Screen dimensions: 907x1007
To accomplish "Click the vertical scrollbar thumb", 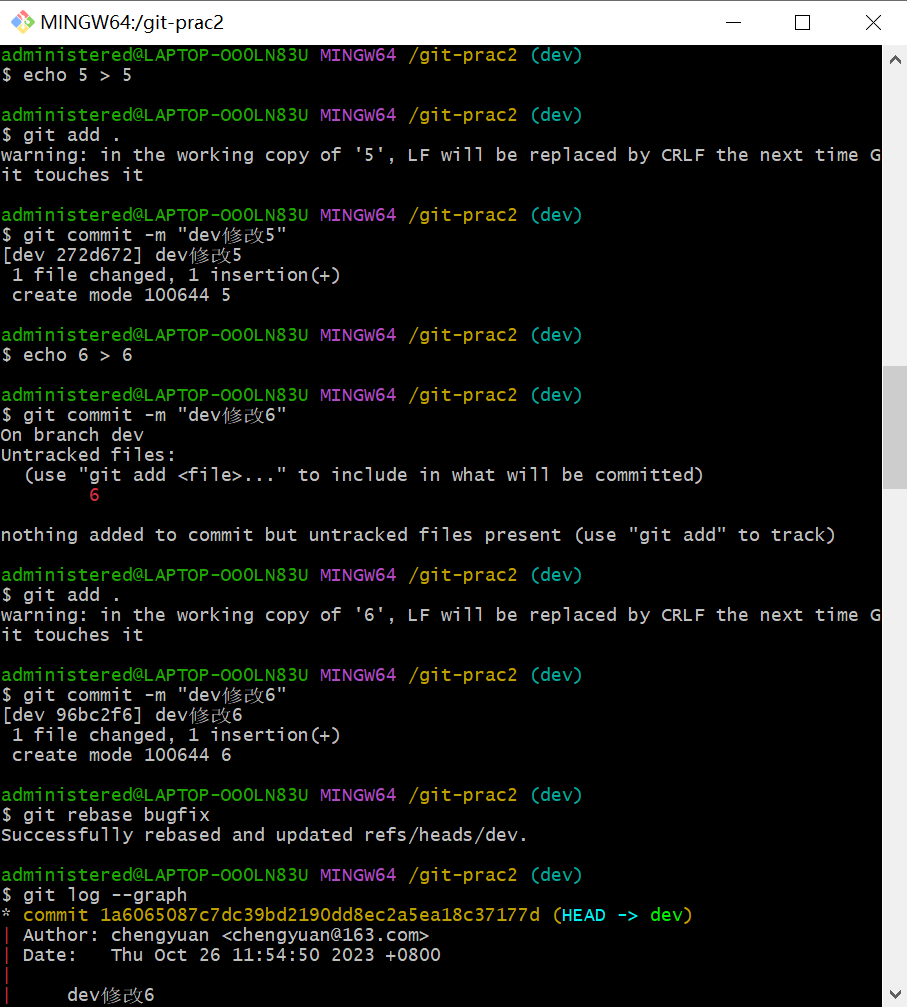I will coord(895,428).
